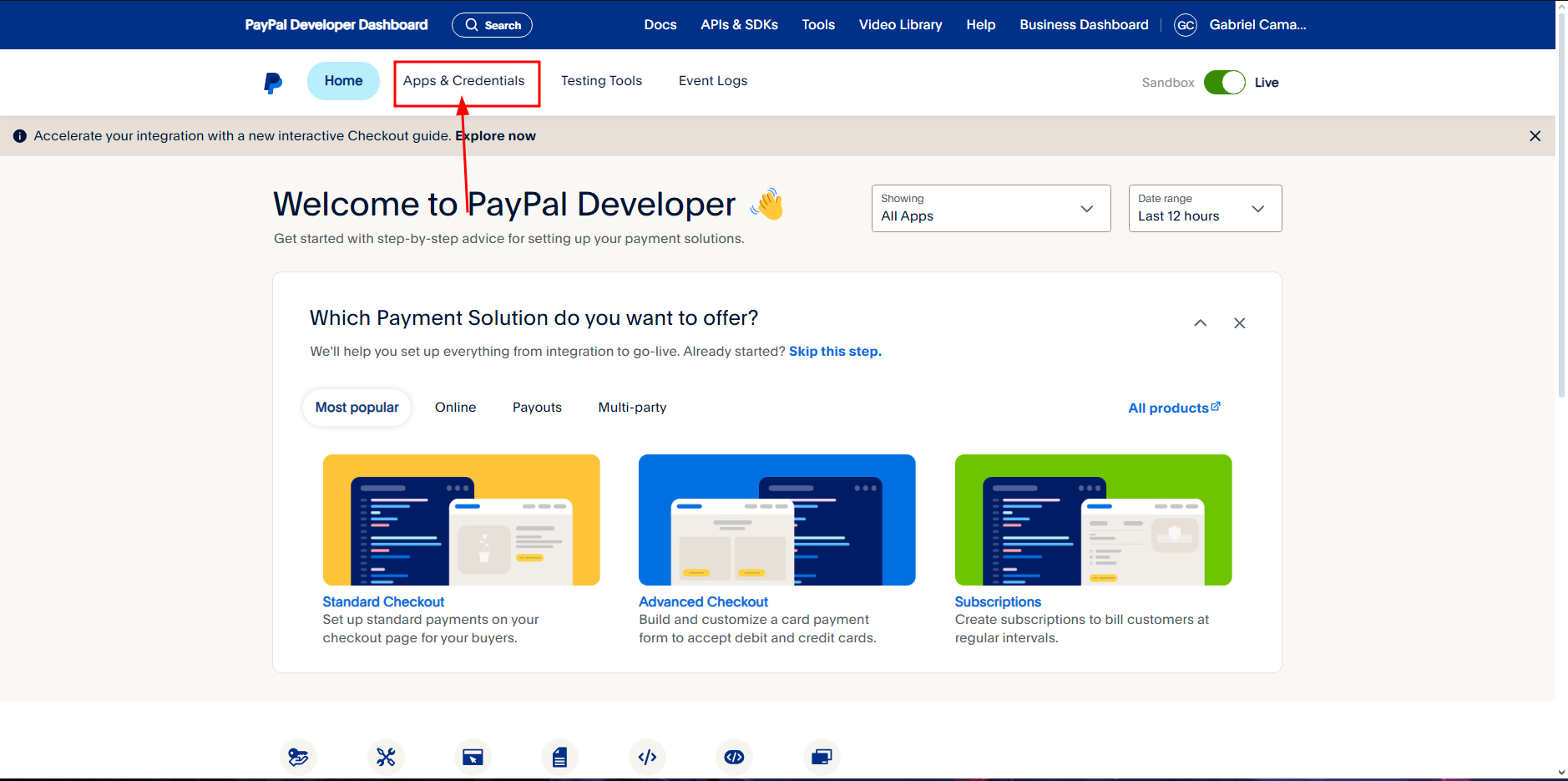Screen dimensions: 1568x781
Task: Open the Showing All Apps dropdown
Action: (x=990, y=208)
